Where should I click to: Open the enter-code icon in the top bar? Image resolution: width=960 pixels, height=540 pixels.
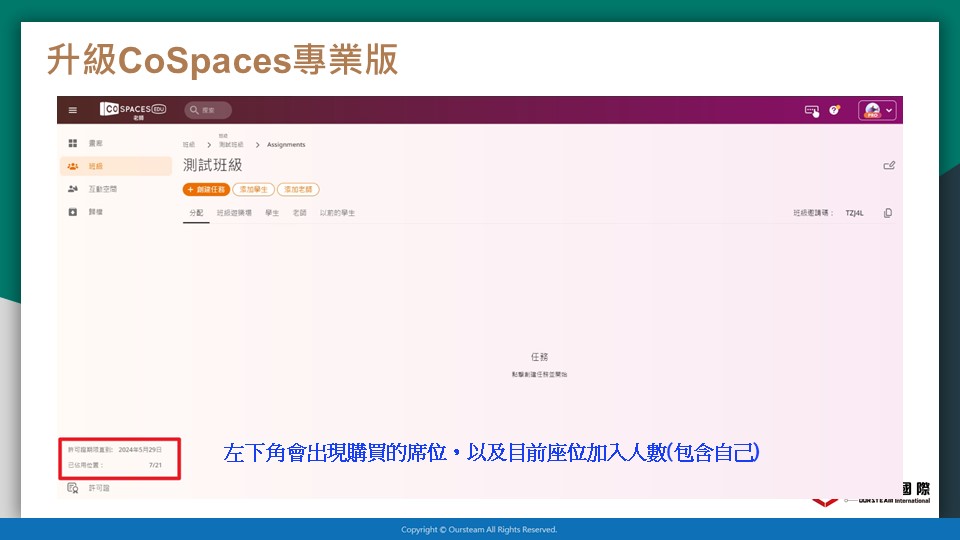point(812,110)
